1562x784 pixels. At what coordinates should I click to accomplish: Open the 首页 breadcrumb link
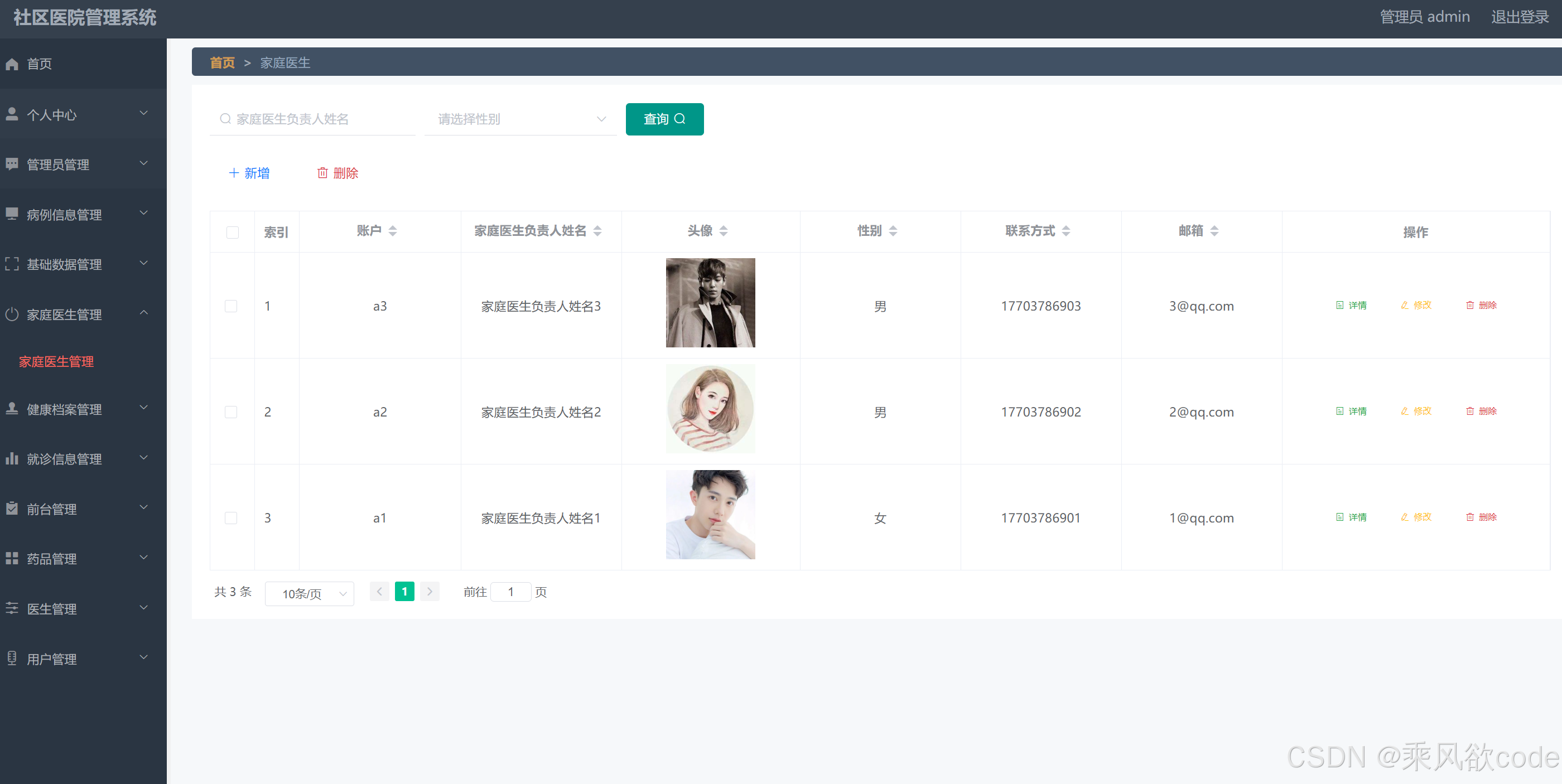pos(221,62)
